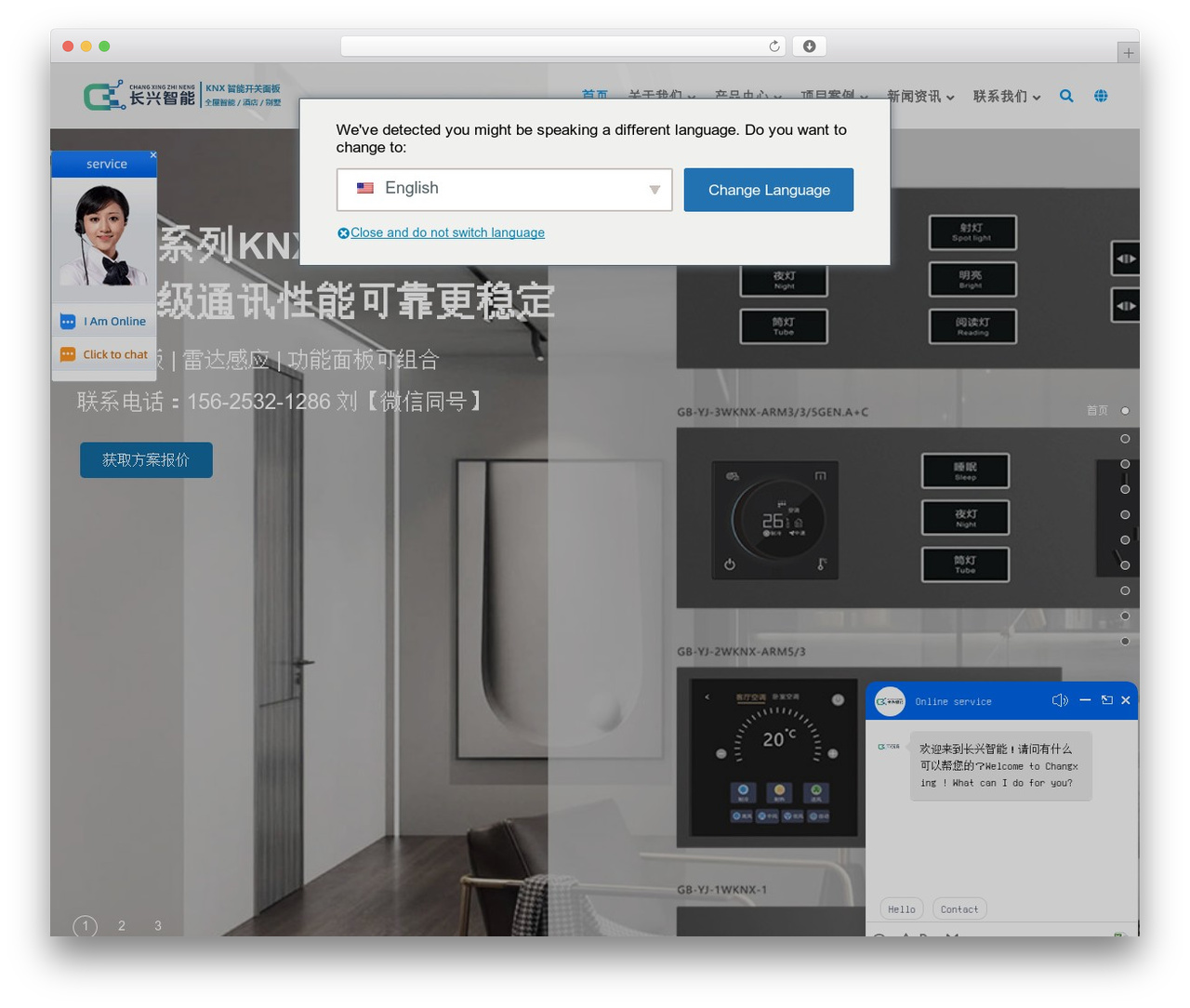The width and height of the screenshot is (1190, 1008).
Task: Close the Online service chat widget
Action: click(x=1126, y=700)
